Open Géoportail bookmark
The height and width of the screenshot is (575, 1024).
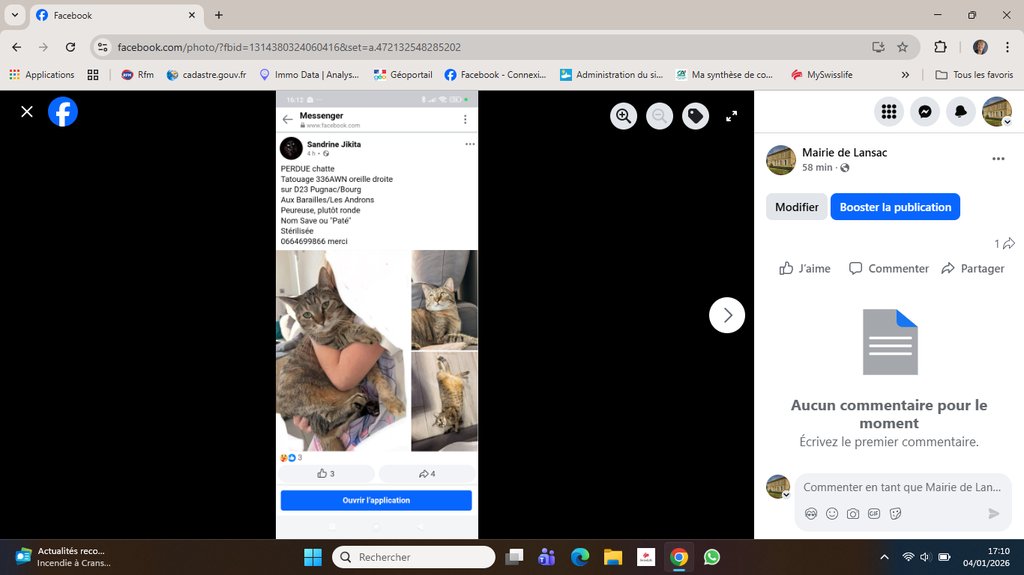tap(403, 75)
